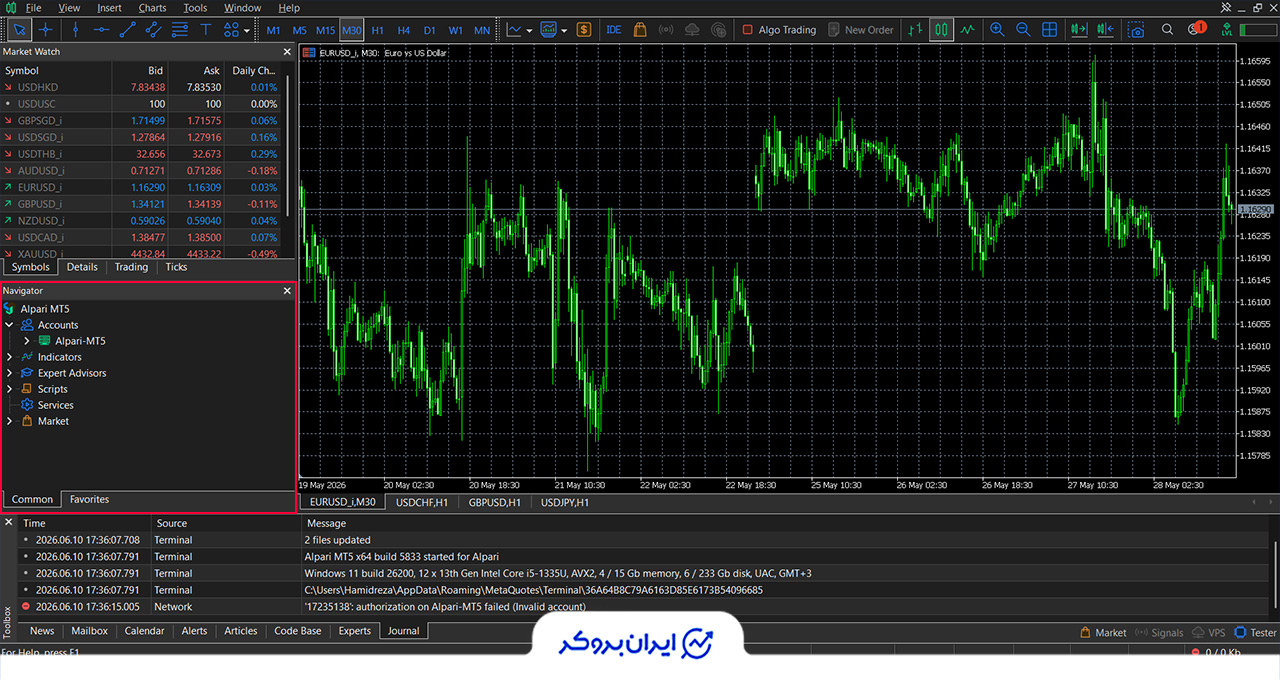This screenshot has width=1280, height=680.
Task: Open the indicators list dropdown arrow
Action: 529,30
